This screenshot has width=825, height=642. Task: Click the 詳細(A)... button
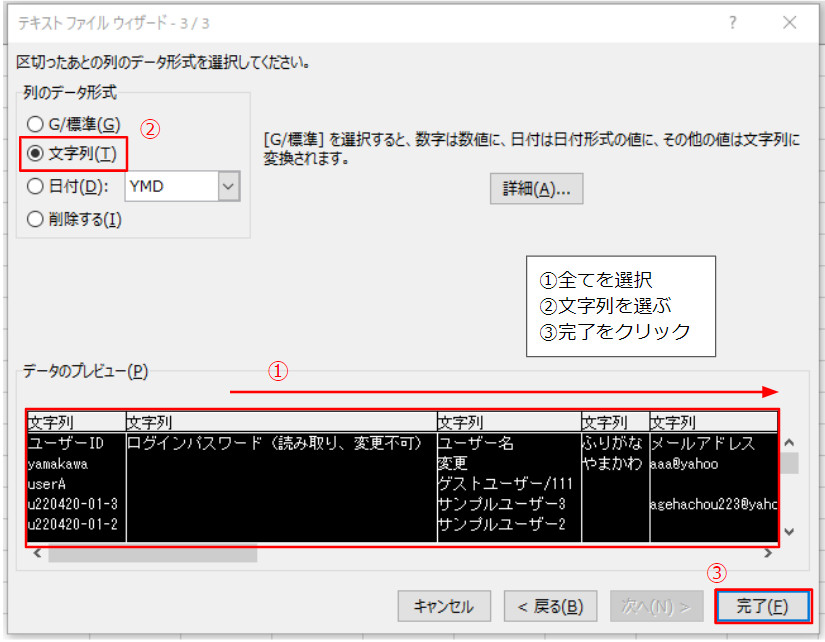click(536, 189)
